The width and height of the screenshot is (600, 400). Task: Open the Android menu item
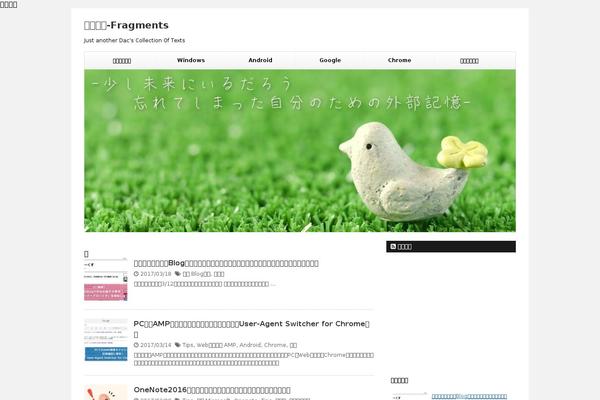click(260, 60)
